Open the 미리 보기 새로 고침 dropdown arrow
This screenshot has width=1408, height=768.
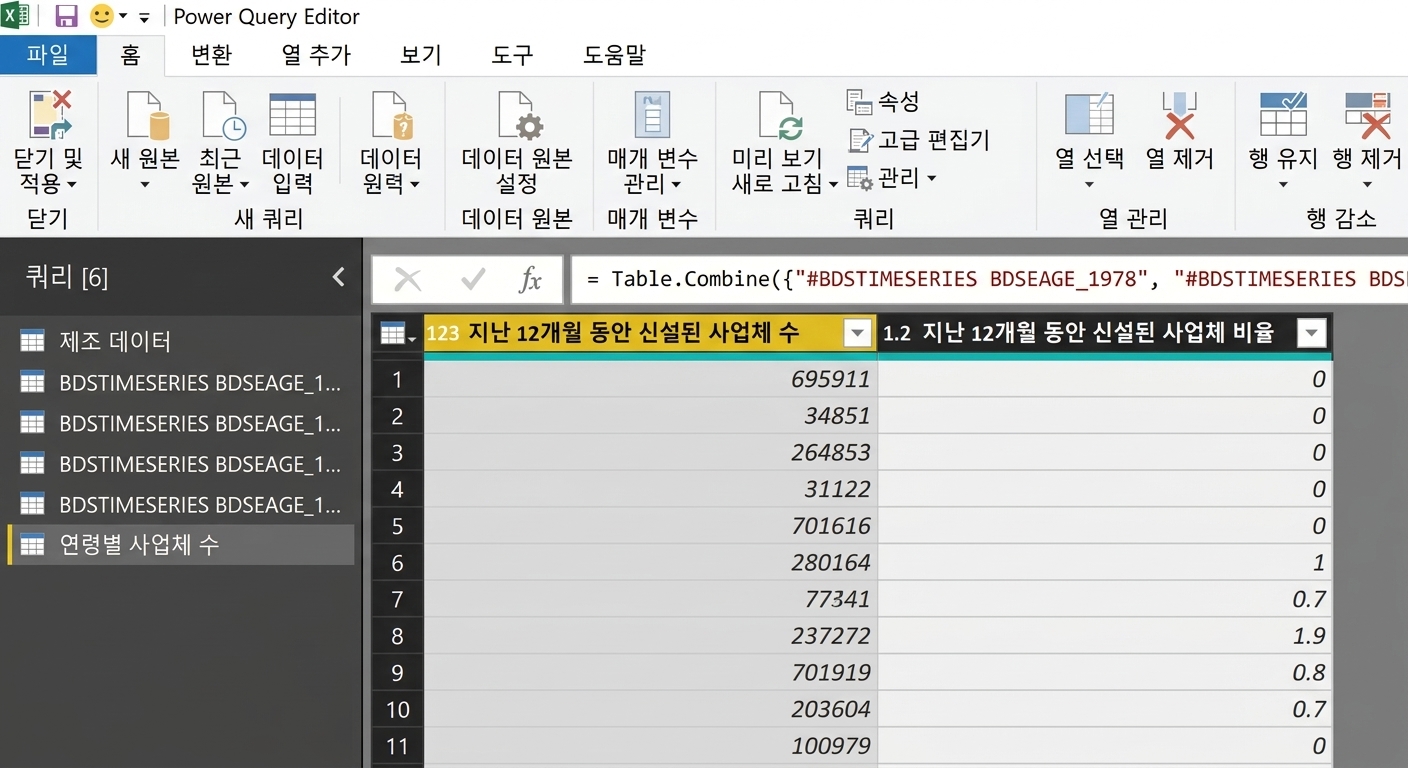coord(832,186)
